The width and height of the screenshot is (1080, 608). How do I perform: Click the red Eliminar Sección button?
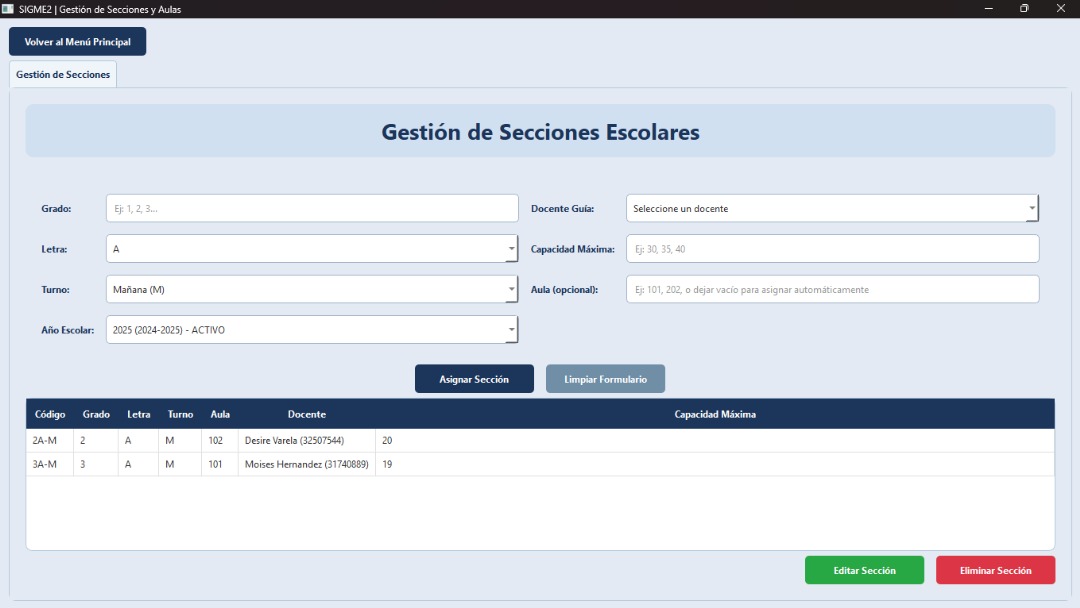coord(995,570)
